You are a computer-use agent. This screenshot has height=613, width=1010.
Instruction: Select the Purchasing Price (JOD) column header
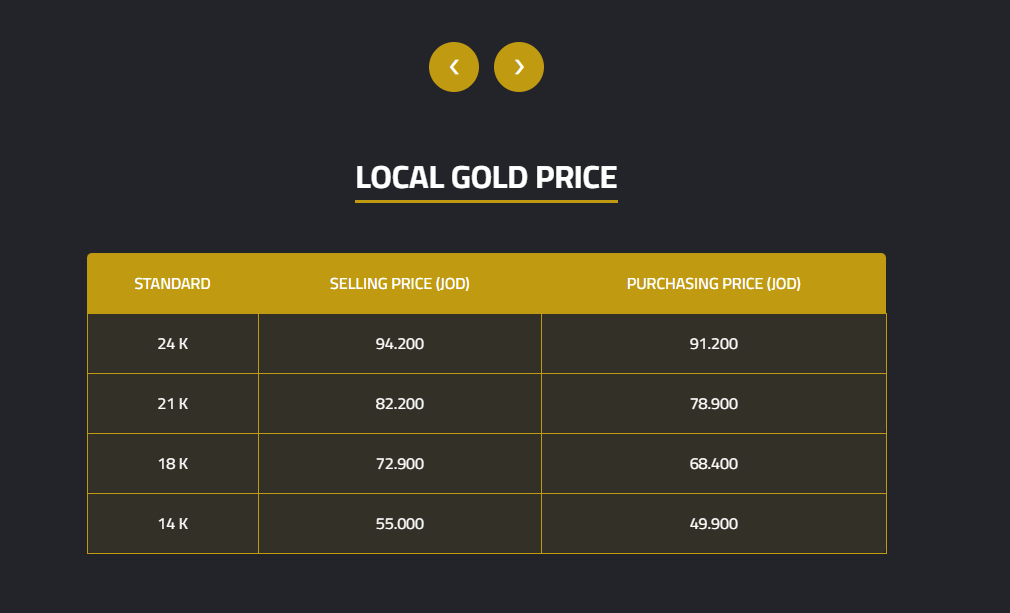click(x=713, y=284)
